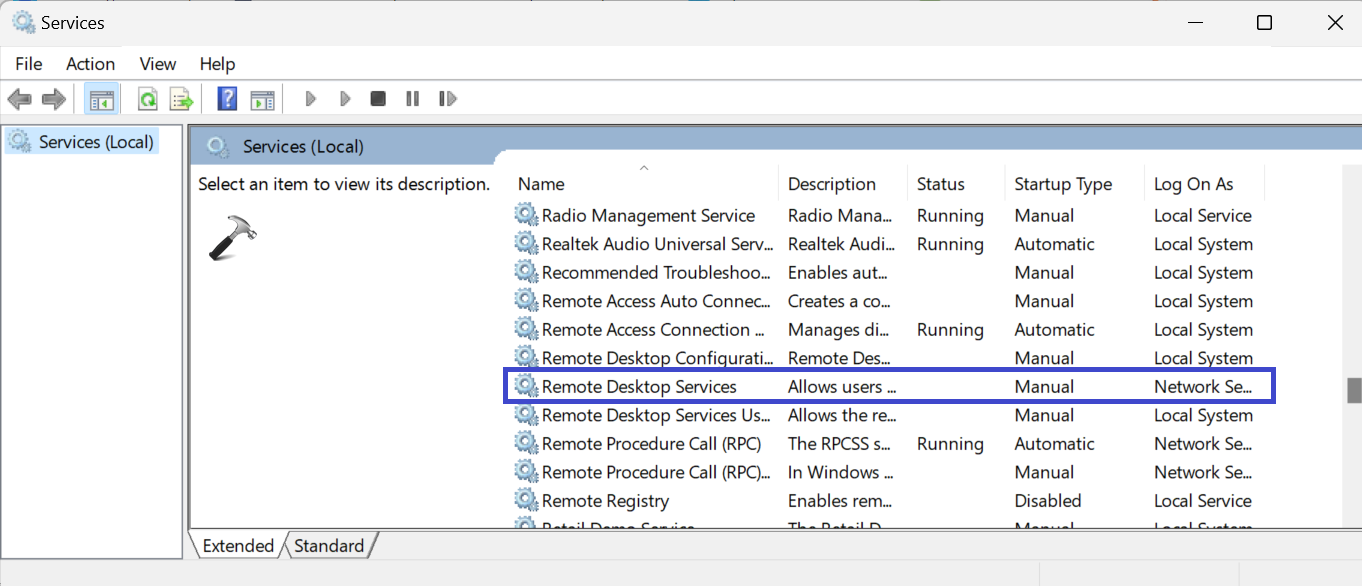Switch to the Standard tab
The height and width of the screenshot is (586, 1362).
[329, 546]
